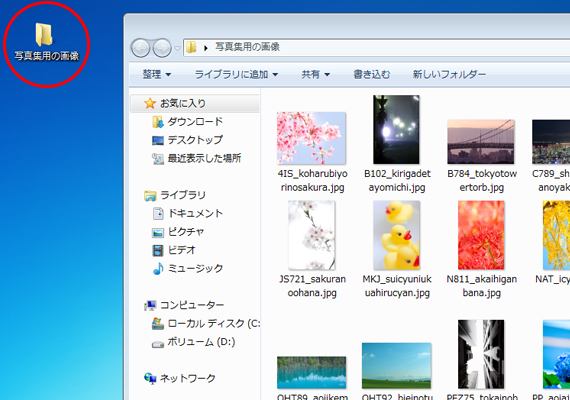Select the NAT yellow tree thumbnail
Image resolution: width=570 pixels, height=400 pixels.
557,235
